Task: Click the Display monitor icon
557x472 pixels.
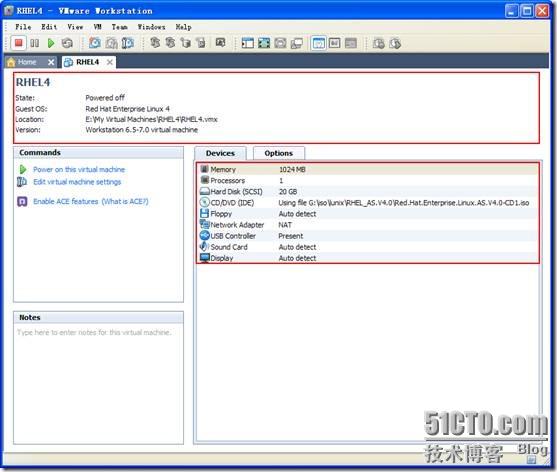Action: click(205, 257)
